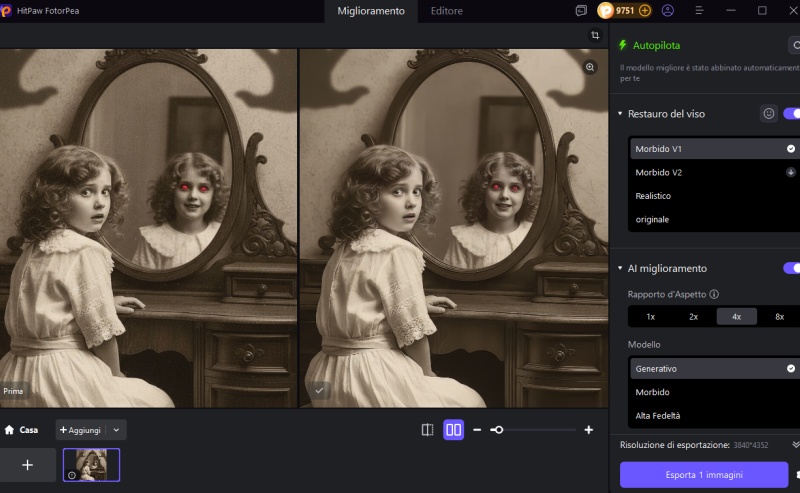Select the mirror girl photo thumbnail

pos(91,465)
